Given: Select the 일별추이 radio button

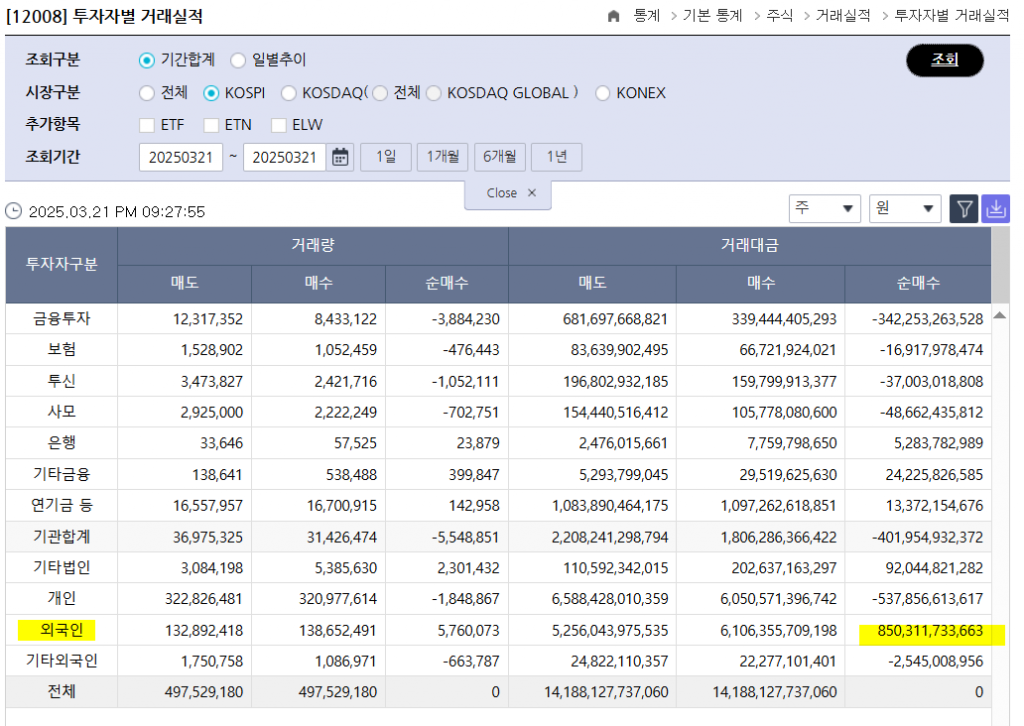Looking at the screenshot, I should (238, 60).
